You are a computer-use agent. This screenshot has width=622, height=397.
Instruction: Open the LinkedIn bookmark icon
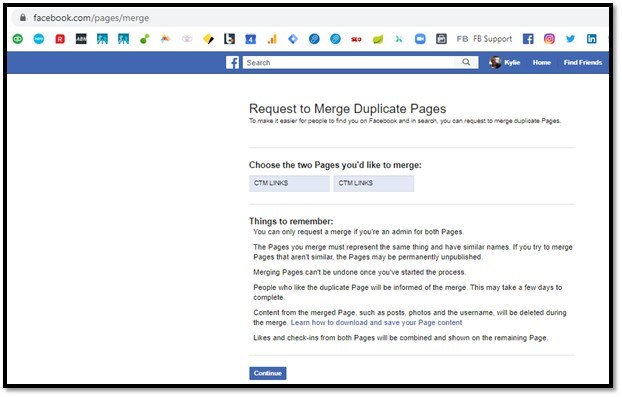pyautogui.click(x=591, y=39)
